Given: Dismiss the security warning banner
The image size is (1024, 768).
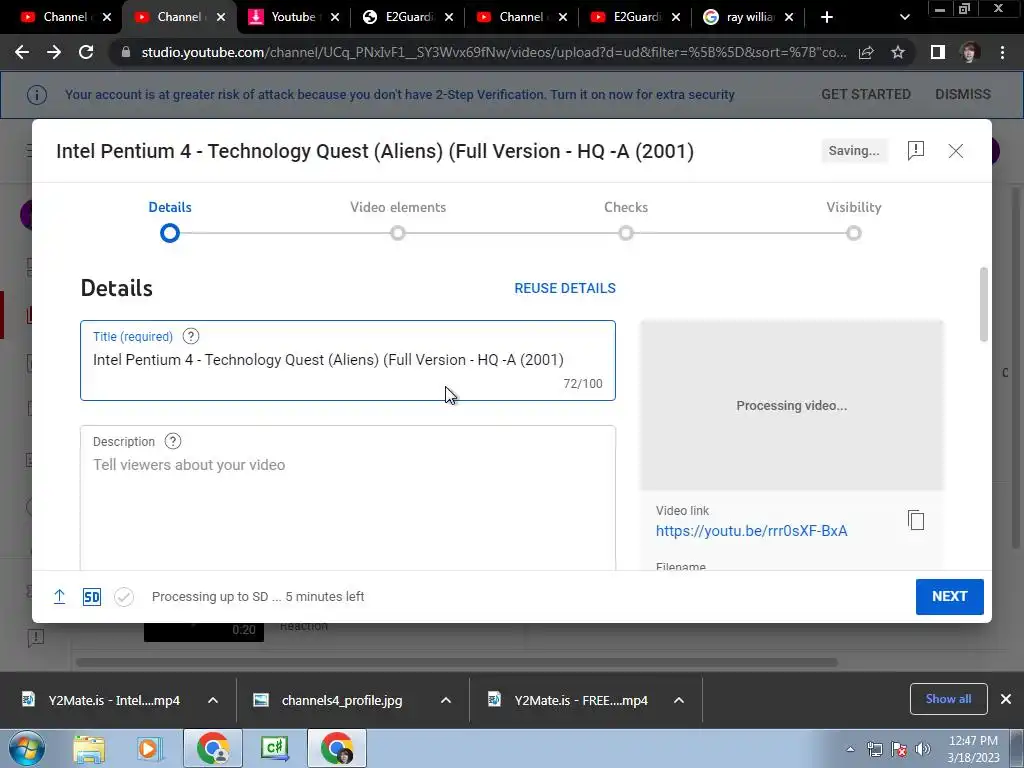Looking at the screenshot, I should [x=963, y=95].
